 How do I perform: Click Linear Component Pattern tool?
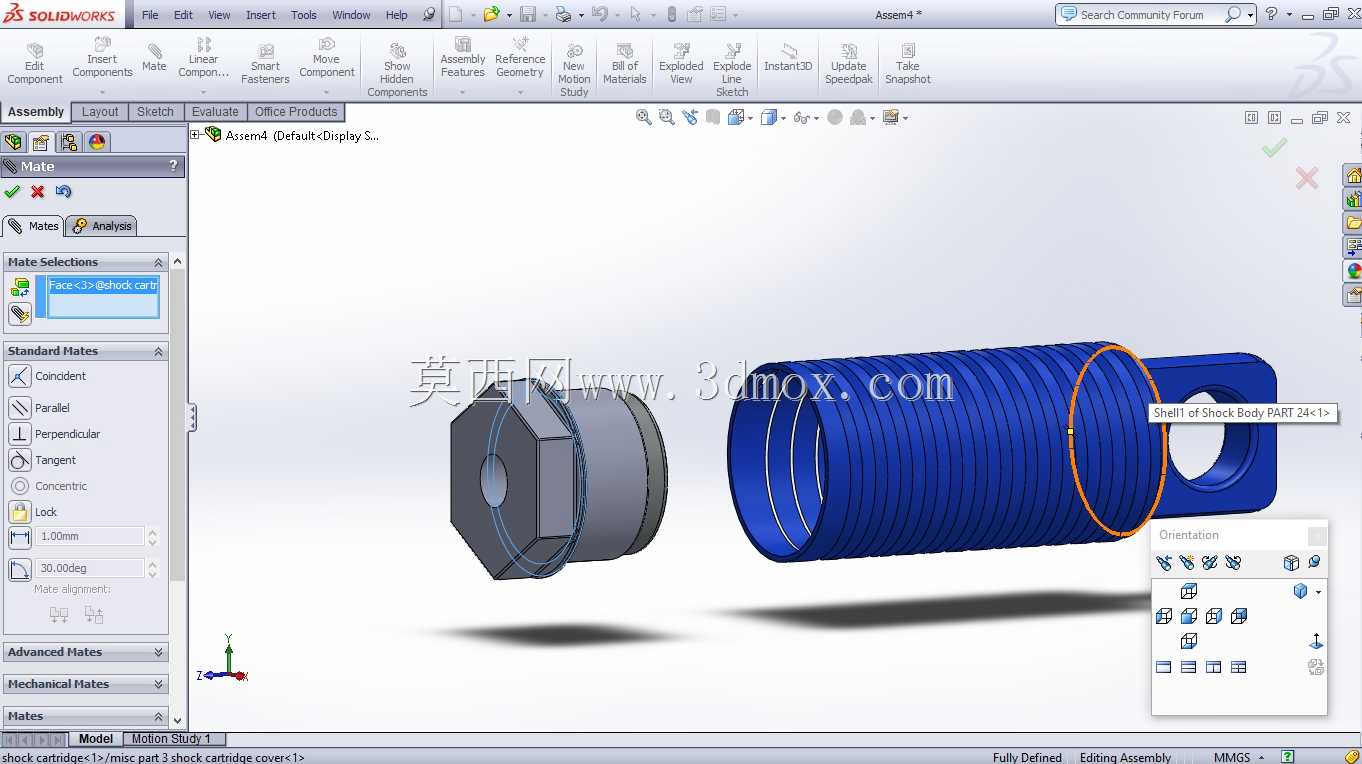[x=204, y=57]
